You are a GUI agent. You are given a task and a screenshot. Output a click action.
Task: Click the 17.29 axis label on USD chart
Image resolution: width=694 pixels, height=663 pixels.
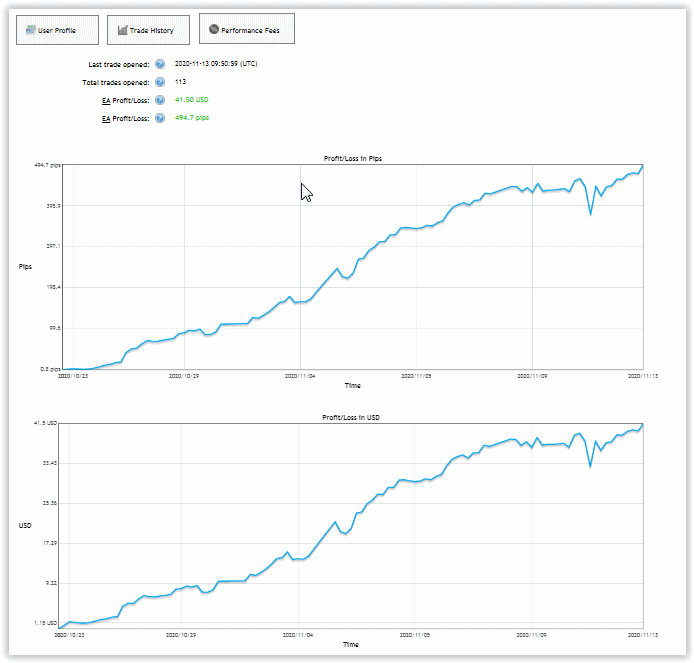(50, 543)
